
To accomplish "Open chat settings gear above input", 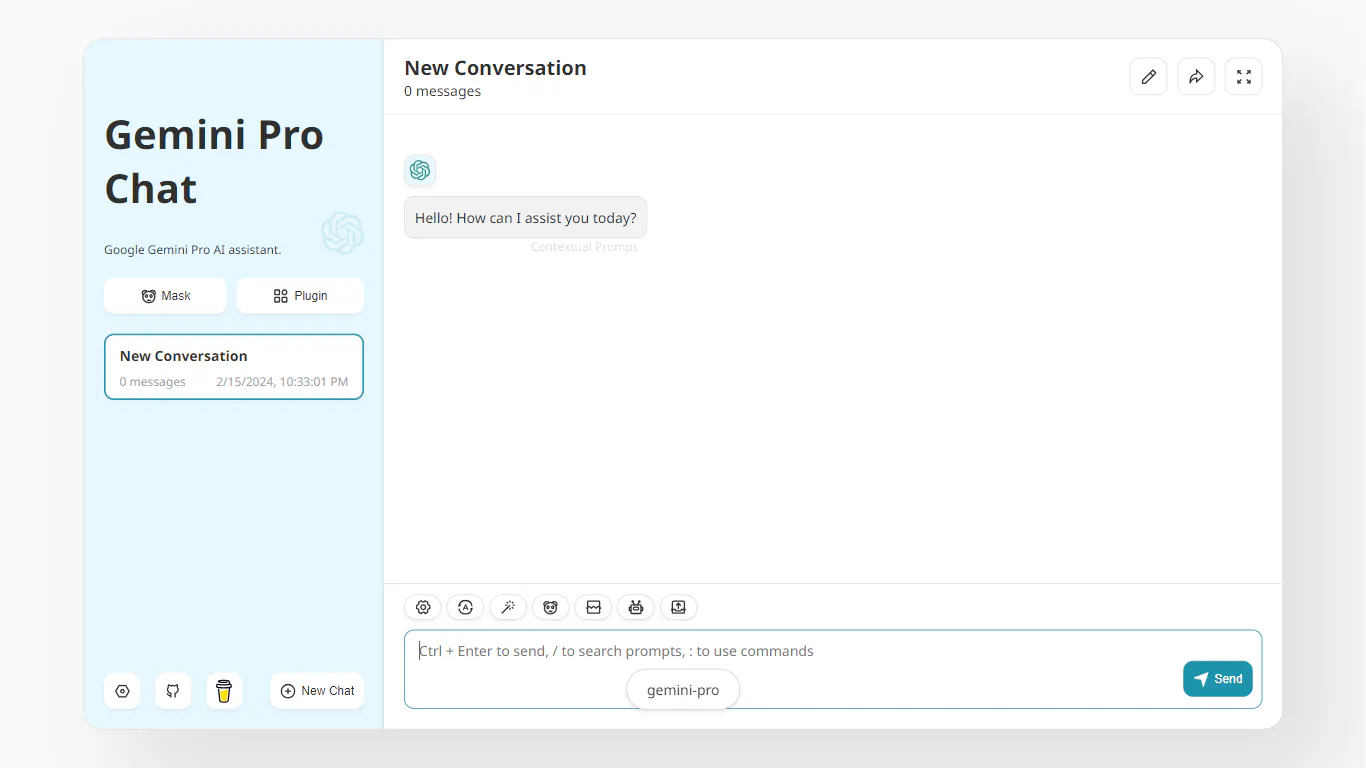I will [x=422, y=607].
